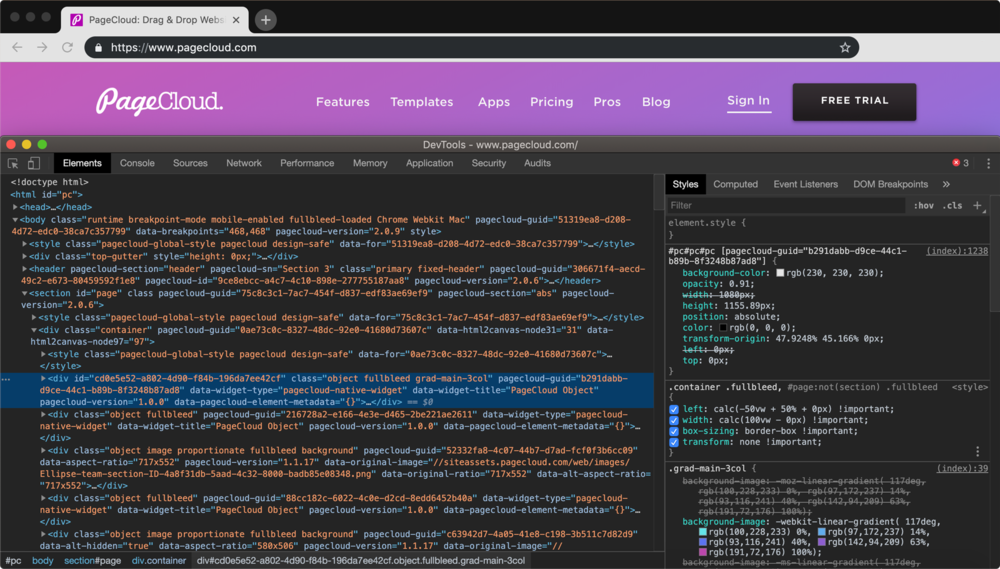
Task: Click the PageCloud tab favicon
Action: pos(77,20)
